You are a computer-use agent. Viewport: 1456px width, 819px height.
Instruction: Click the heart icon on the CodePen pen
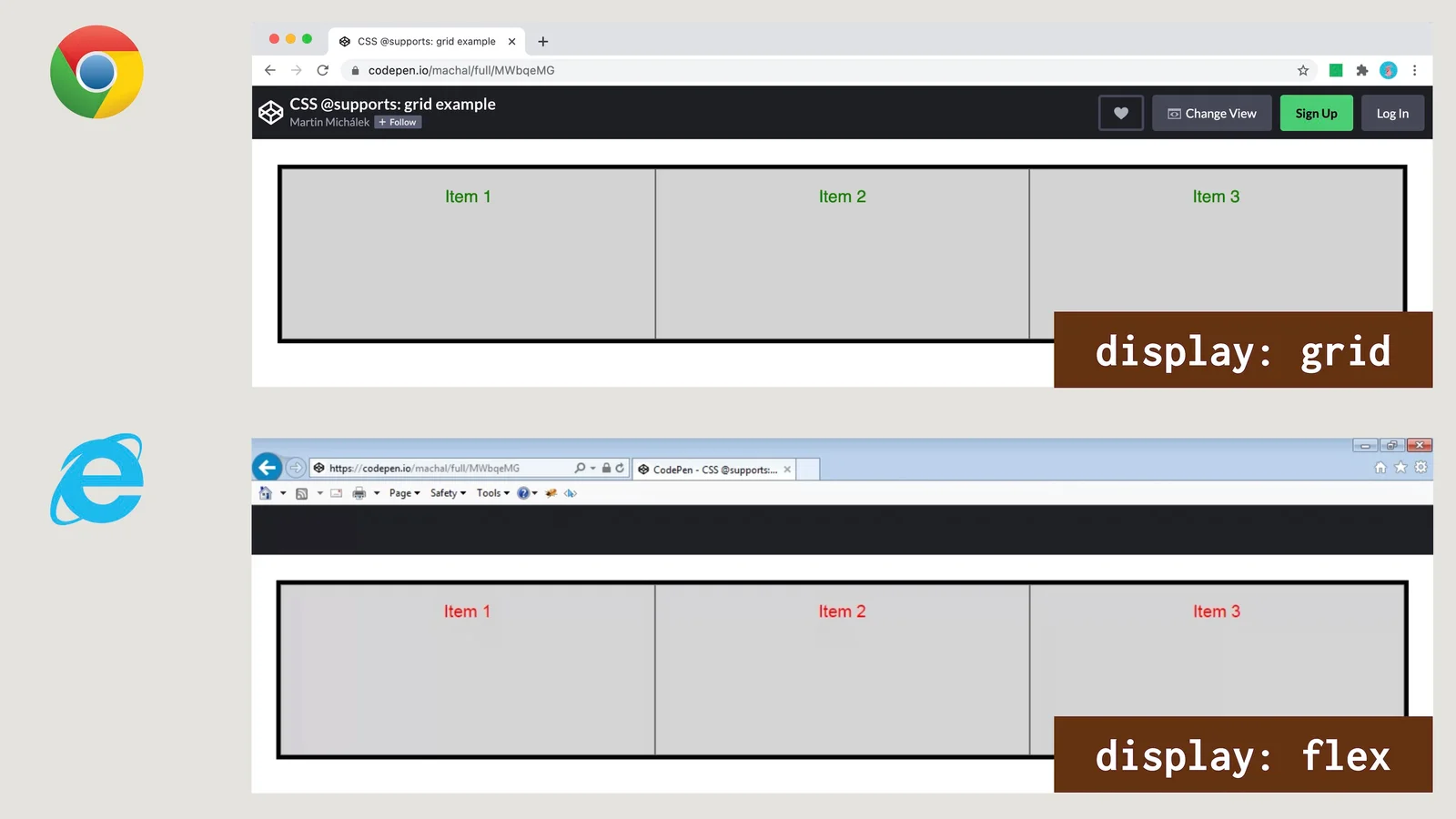(x=1120, y=112)
